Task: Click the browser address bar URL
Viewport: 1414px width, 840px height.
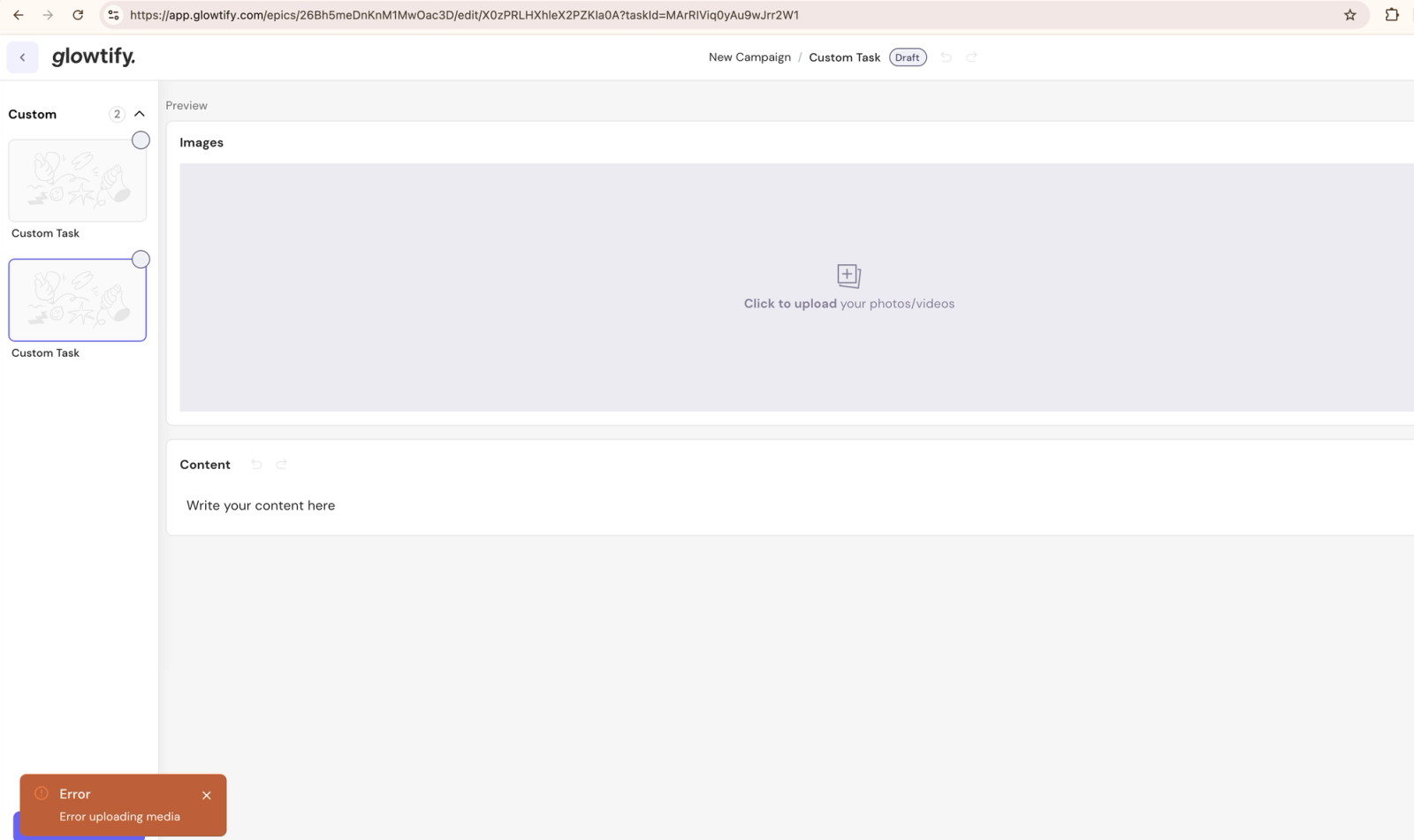Action: click(464, 15)
